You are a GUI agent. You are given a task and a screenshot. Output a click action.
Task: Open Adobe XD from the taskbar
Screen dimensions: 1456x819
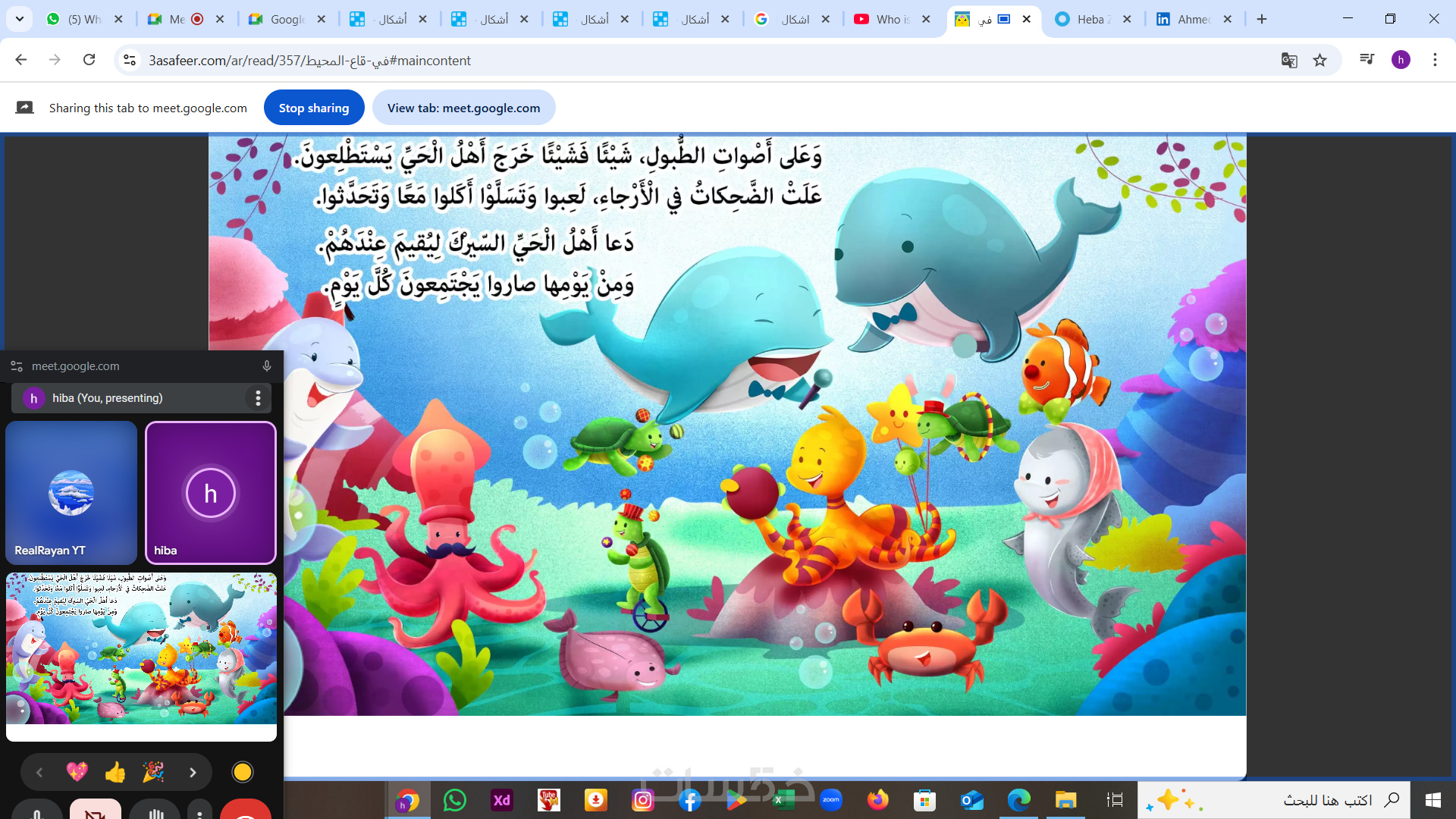[501, 800]
